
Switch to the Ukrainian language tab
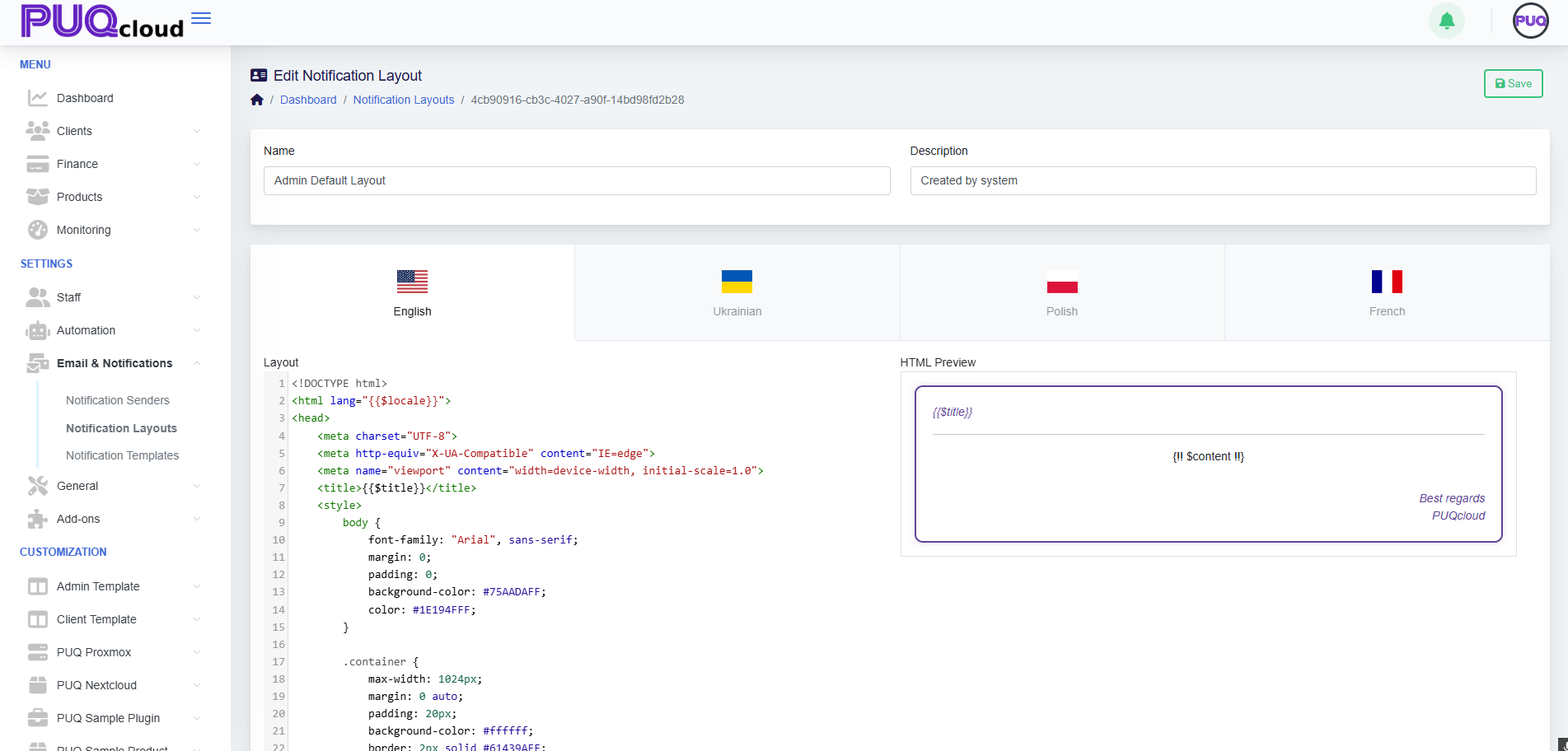pos(737,292)
